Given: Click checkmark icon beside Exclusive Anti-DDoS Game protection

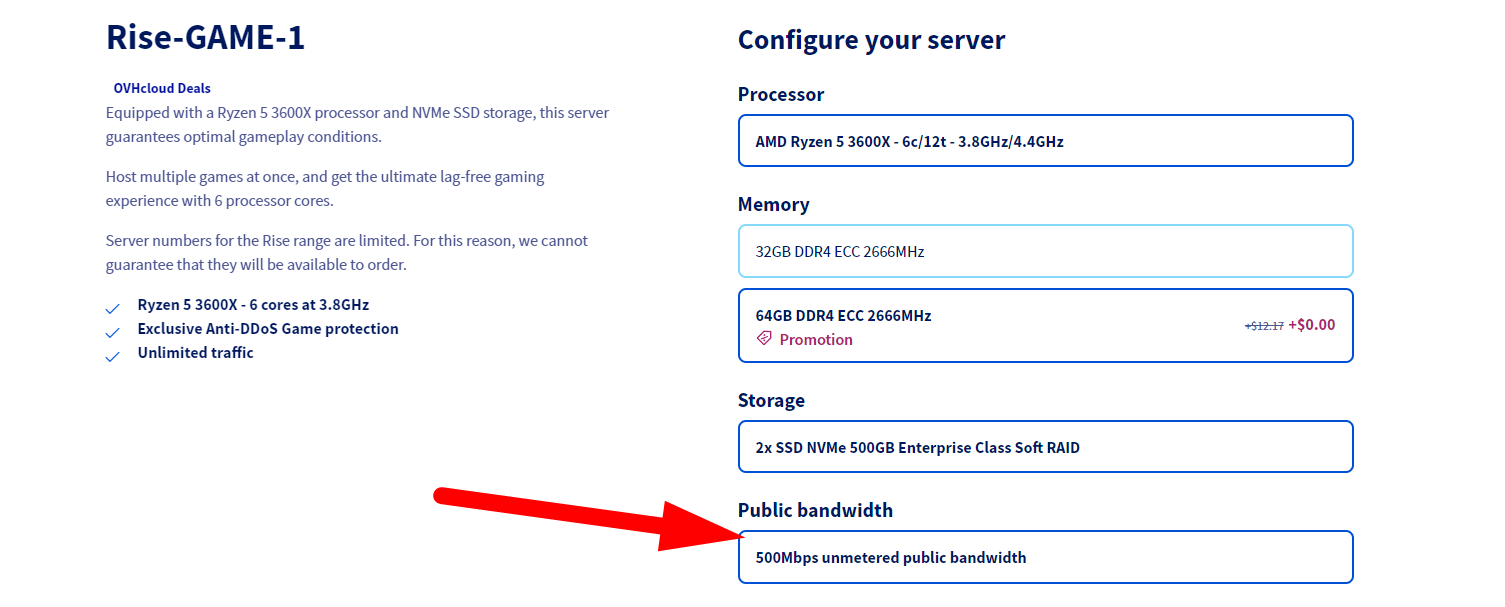Looking at the screenshot, I should pyautogui.click(x=113, y=332).
